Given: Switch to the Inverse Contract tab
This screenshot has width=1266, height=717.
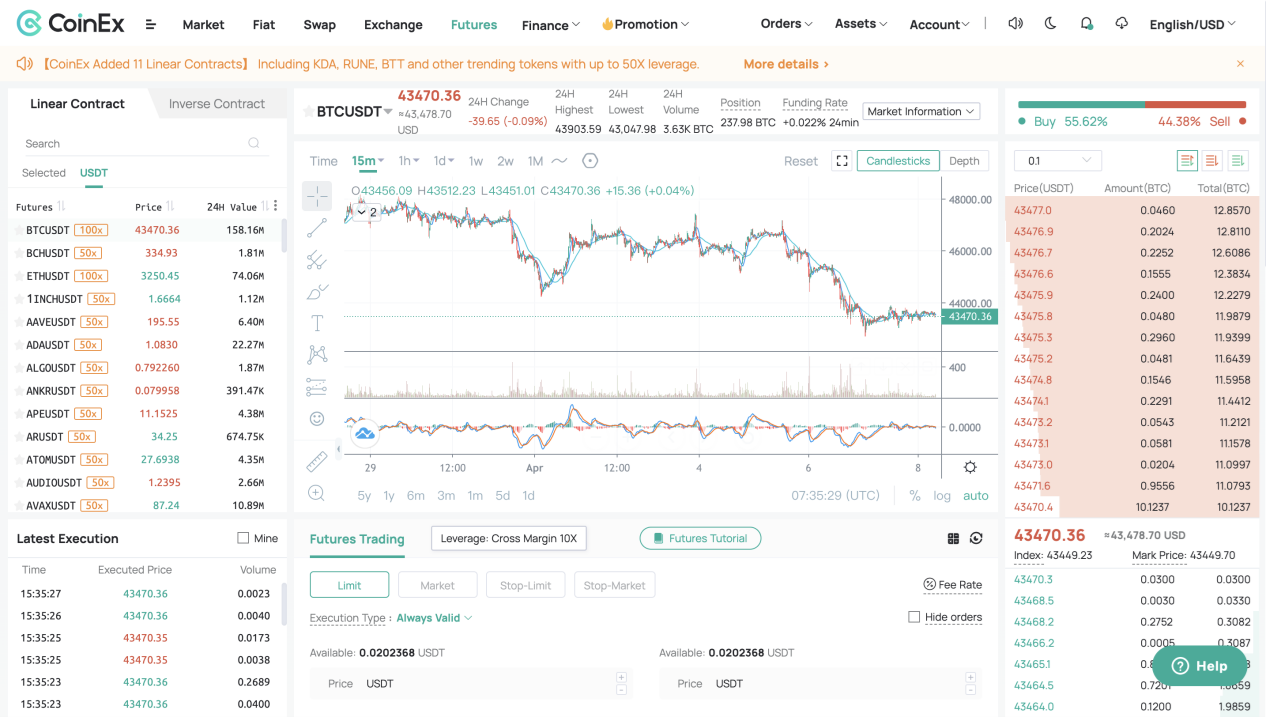Looking at the screenshot, I should pos(216,104).
